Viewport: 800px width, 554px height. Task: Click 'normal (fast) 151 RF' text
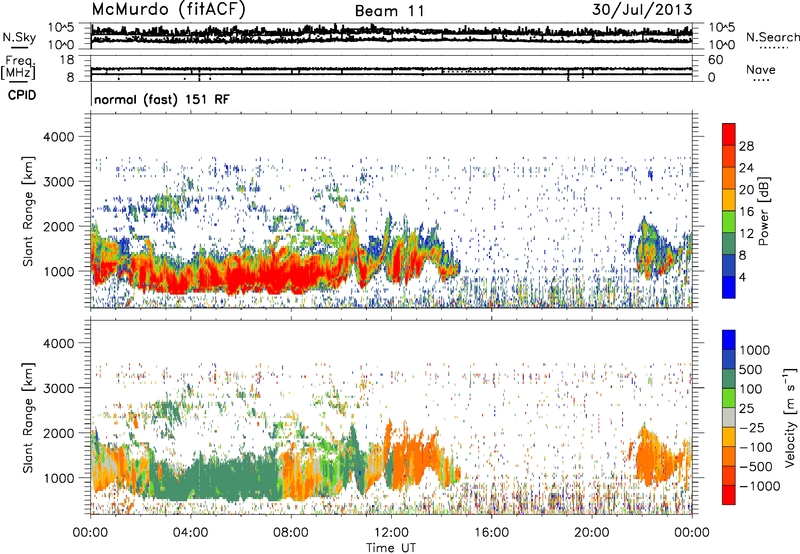162,99
